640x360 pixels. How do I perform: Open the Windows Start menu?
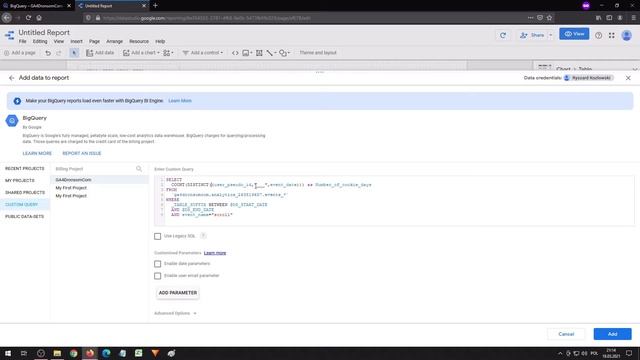8,353
